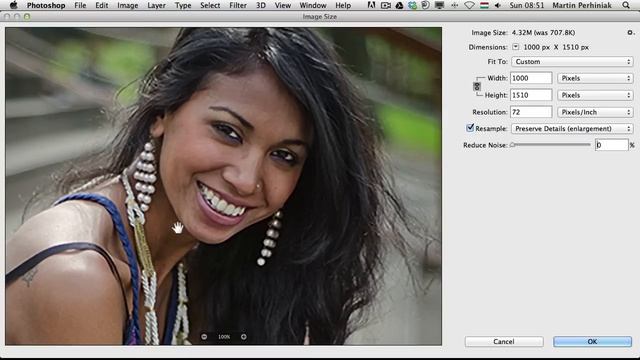Open the Window menu
640x360 pixels.
313,5
